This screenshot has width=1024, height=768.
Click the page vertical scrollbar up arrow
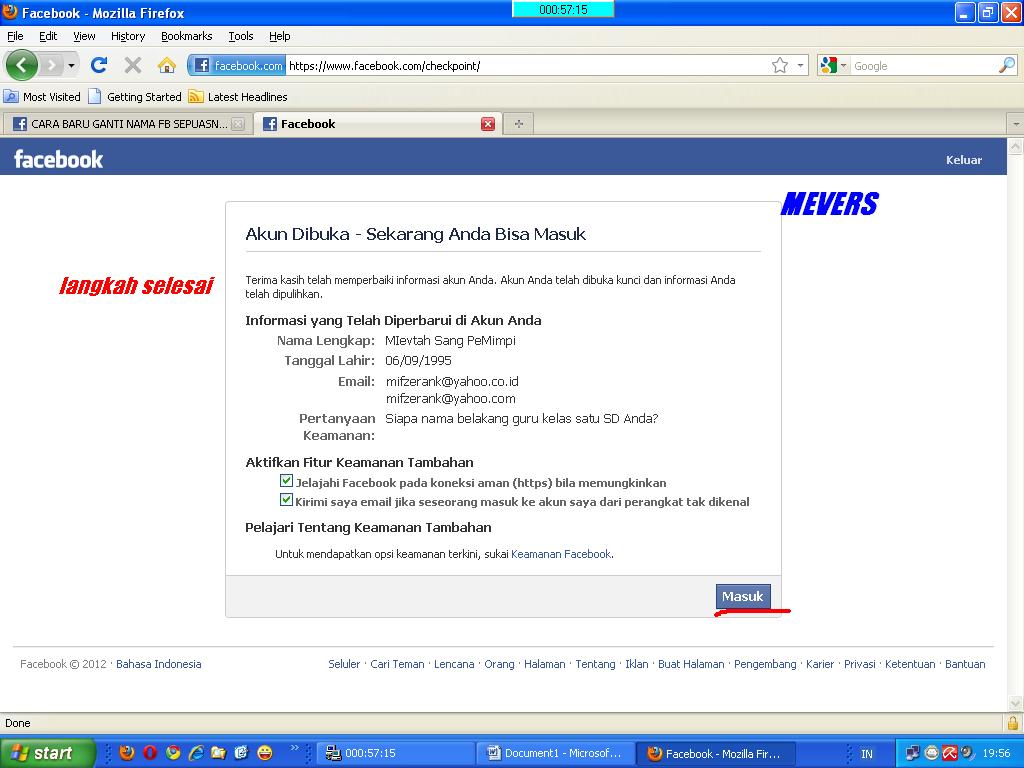[x=1016, y=146]
